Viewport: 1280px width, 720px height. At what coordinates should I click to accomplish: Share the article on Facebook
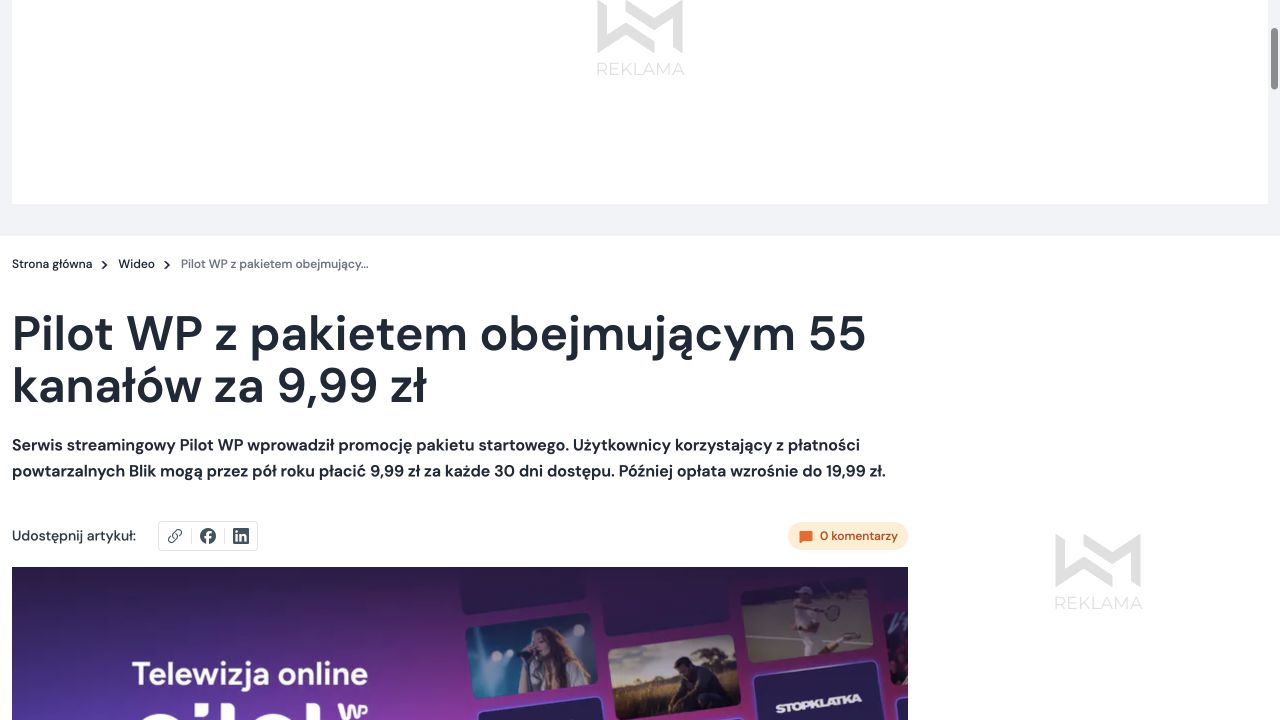coord(208,536)
